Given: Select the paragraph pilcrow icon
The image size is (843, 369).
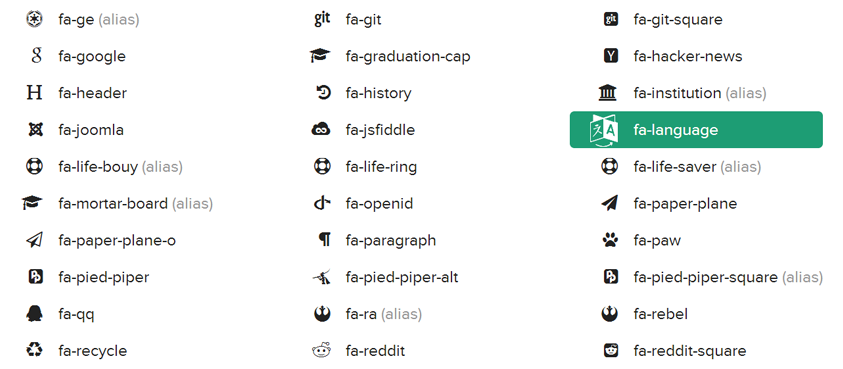Looking at the screenshot, I should coord(325,240).
